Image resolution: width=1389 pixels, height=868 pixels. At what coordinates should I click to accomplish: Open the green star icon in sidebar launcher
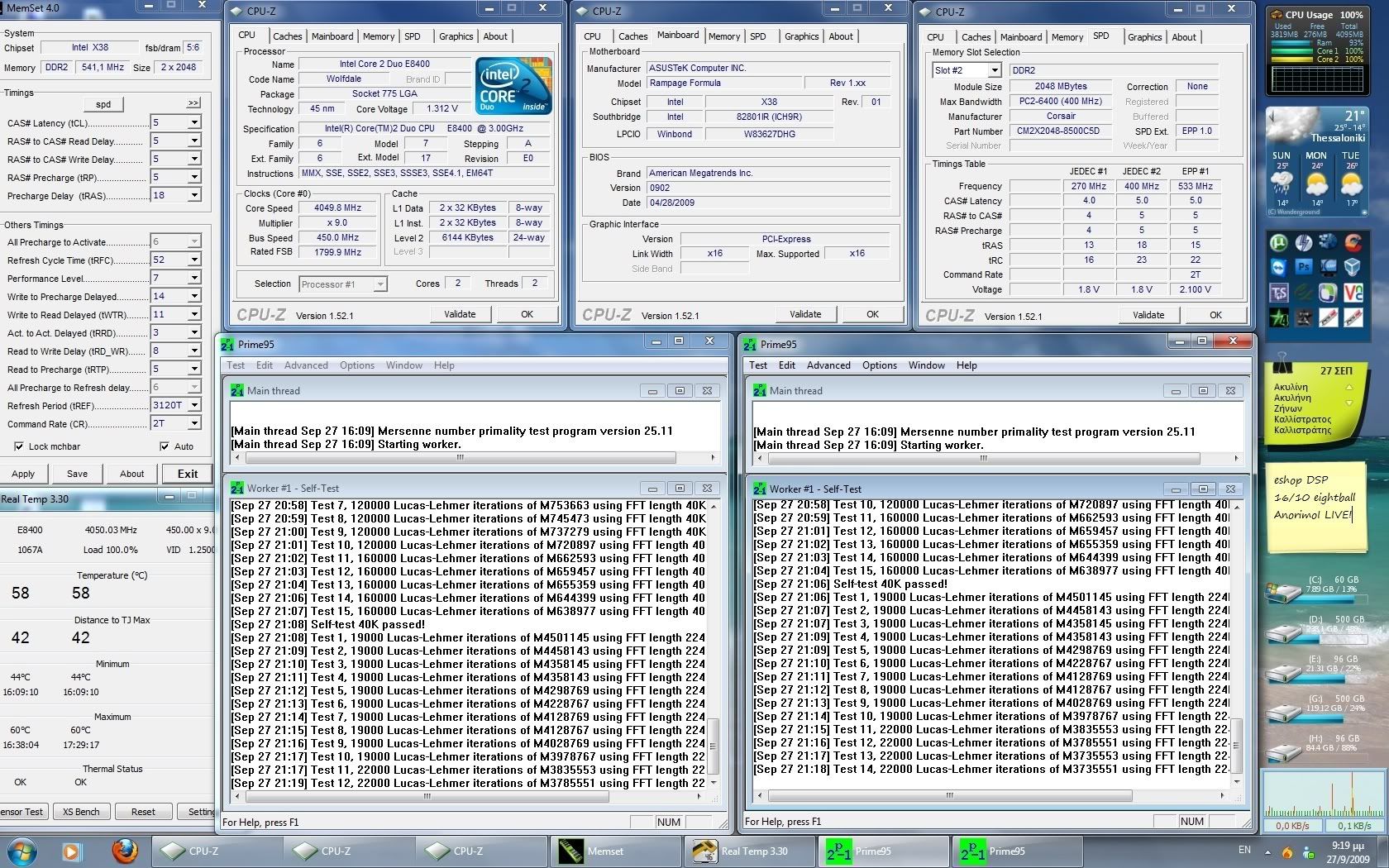pos(1279,317)
